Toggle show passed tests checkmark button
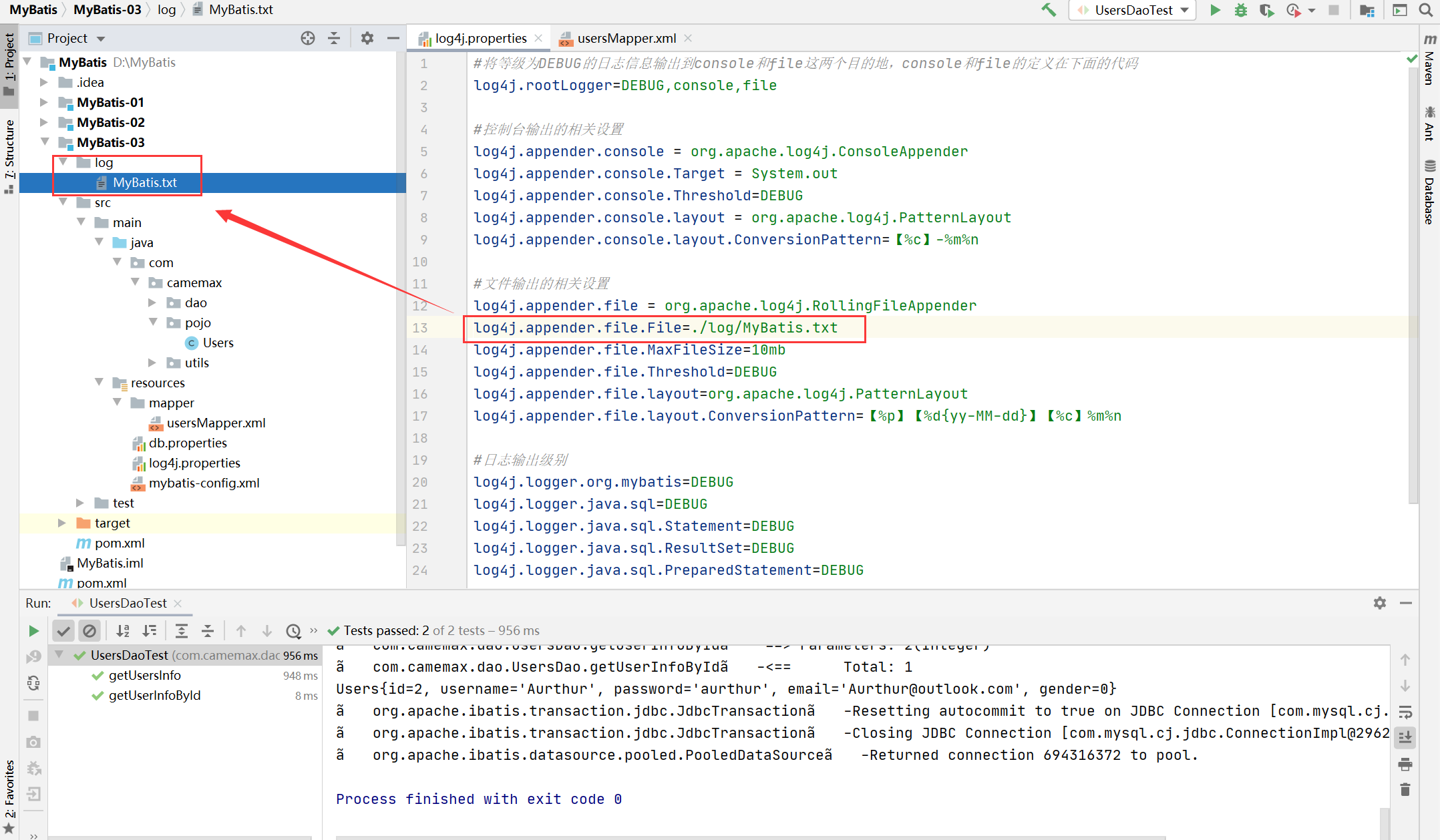1440x840 pixels. point(63,630)
